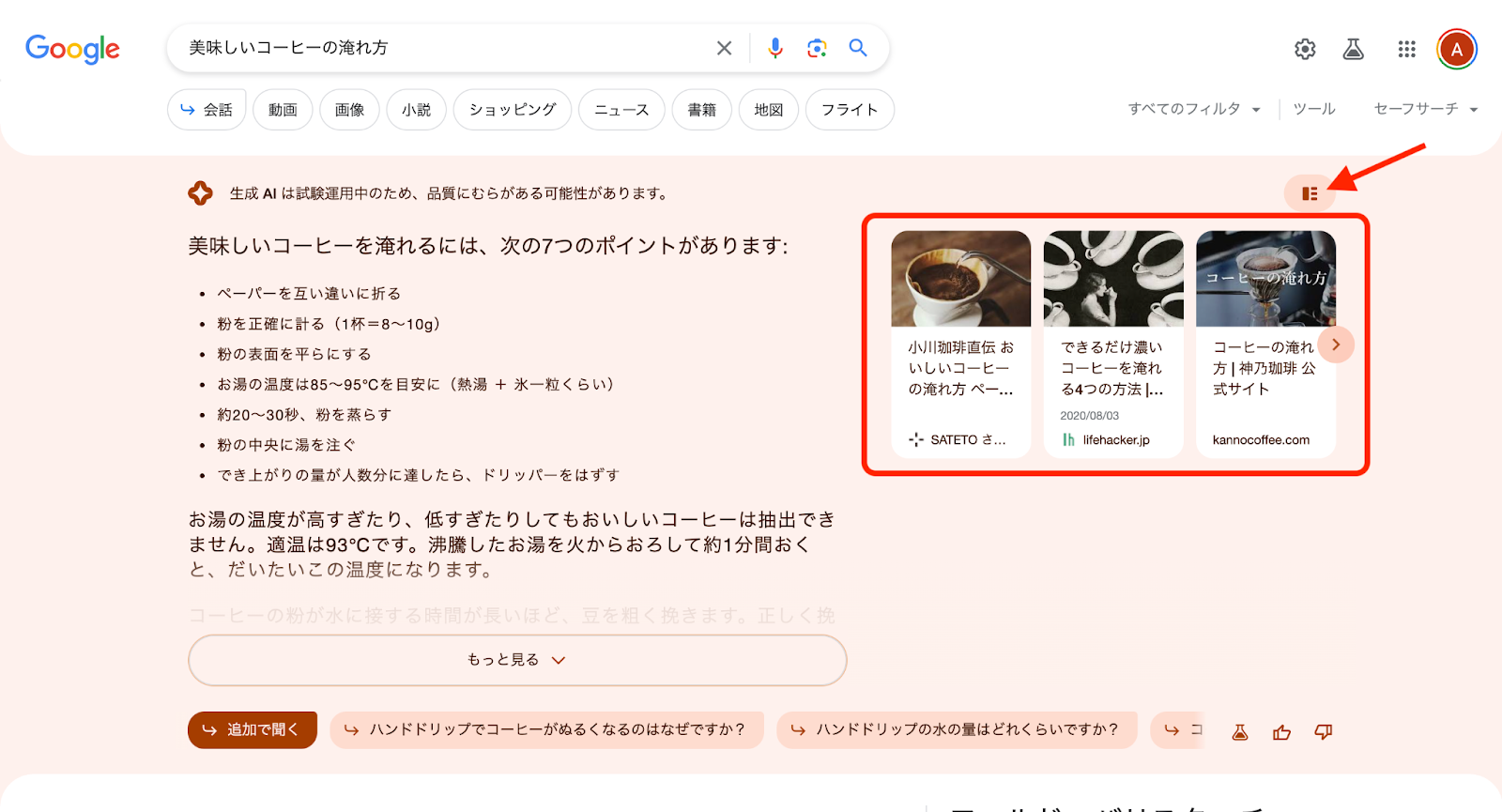Image resolution: width=1502 pixels, height=812 pixels.
Task: Open the lifehacker.jp source card image
Action: [x=1113, y=279]
